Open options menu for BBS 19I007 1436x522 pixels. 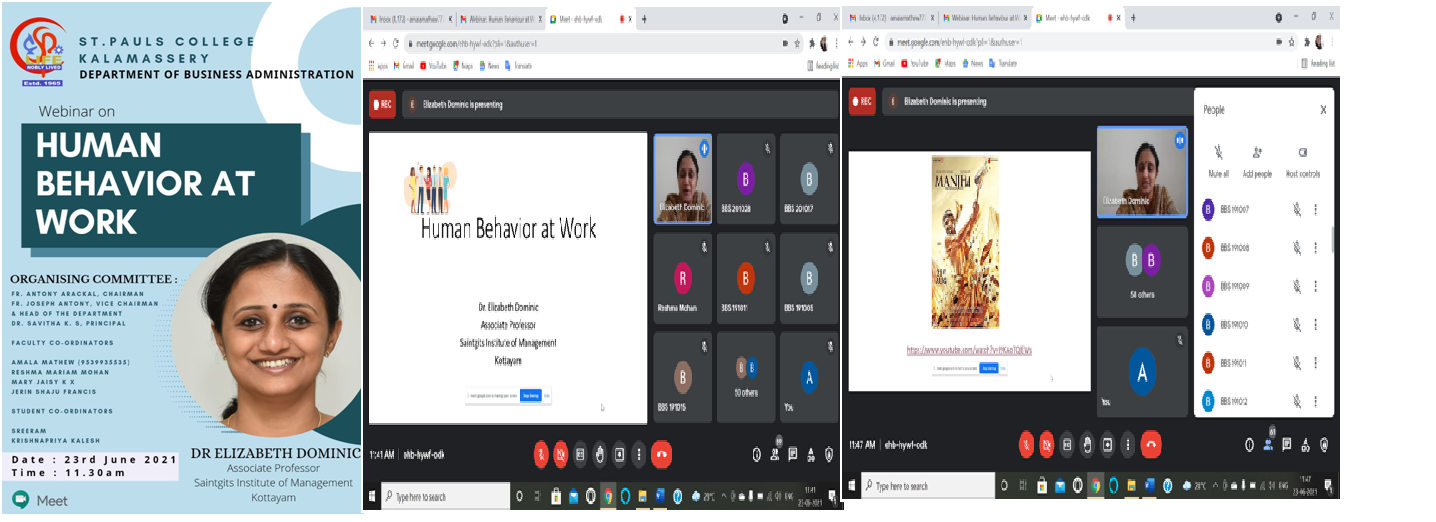point(1315,209)
